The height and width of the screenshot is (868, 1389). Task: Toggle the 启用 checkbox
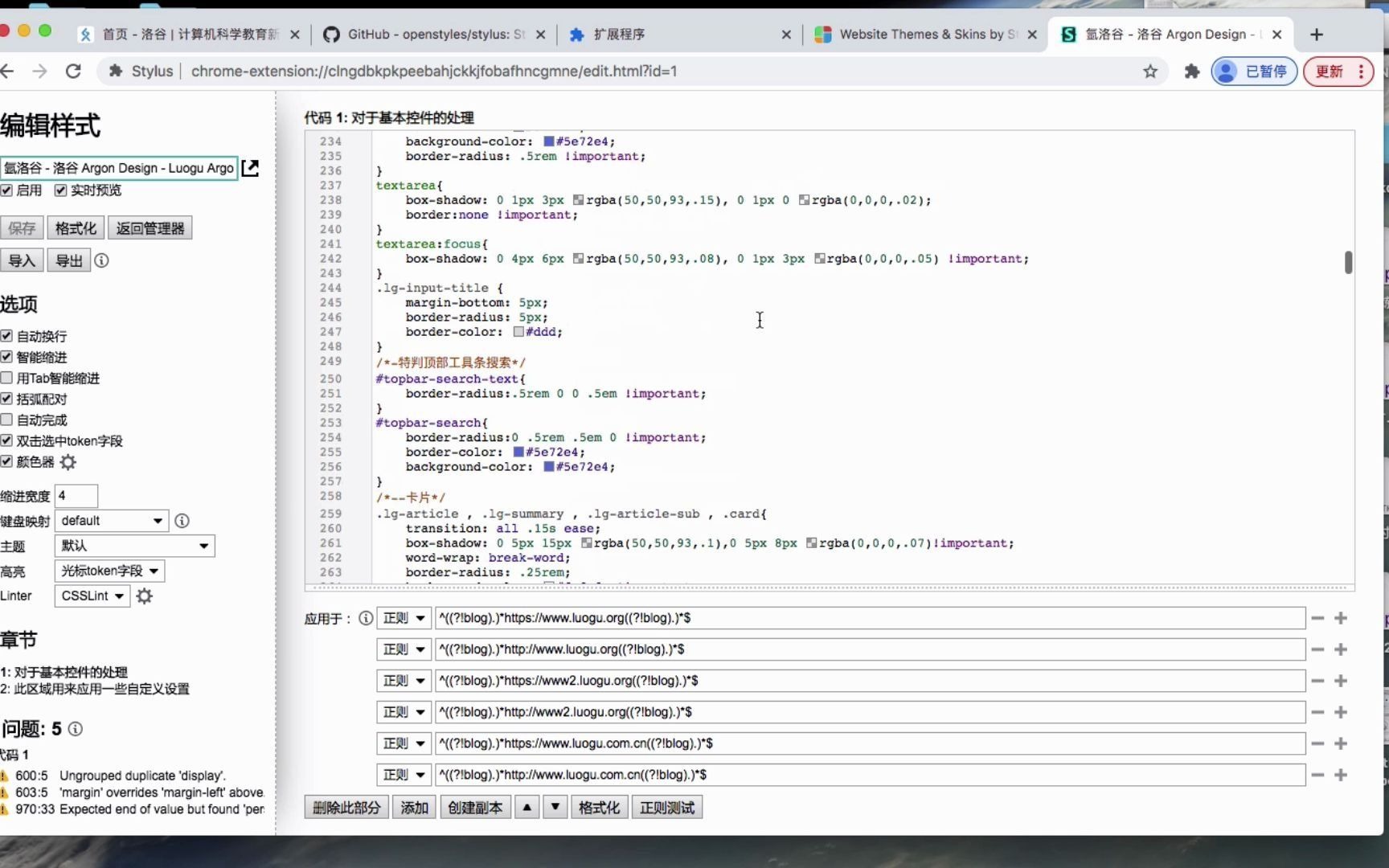(x=6, y=190)
